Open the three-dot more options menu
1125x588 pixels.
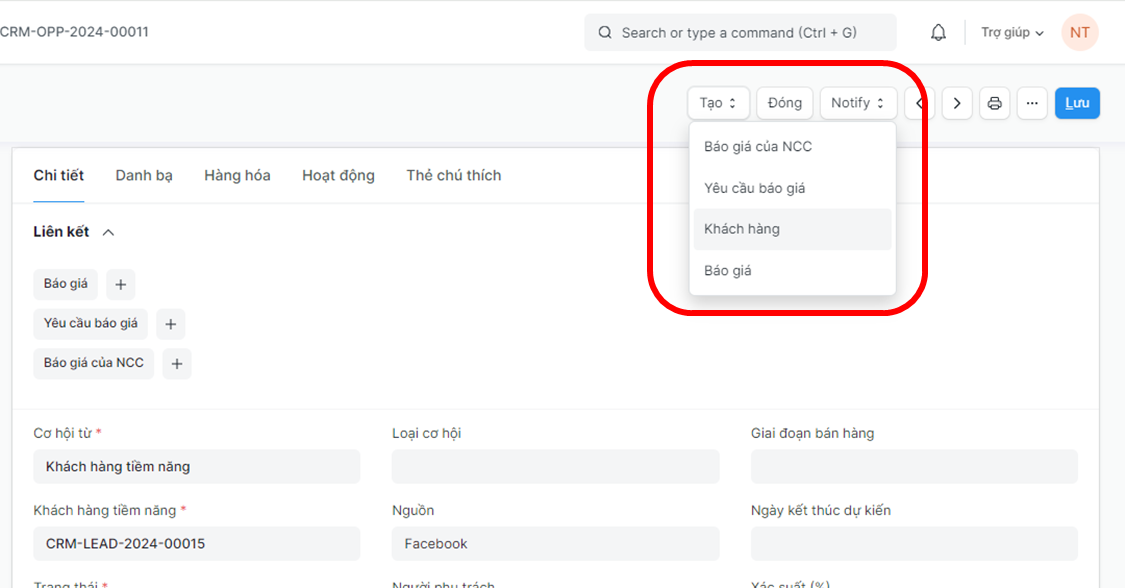pyautogui.click(x=1032, y=103)
